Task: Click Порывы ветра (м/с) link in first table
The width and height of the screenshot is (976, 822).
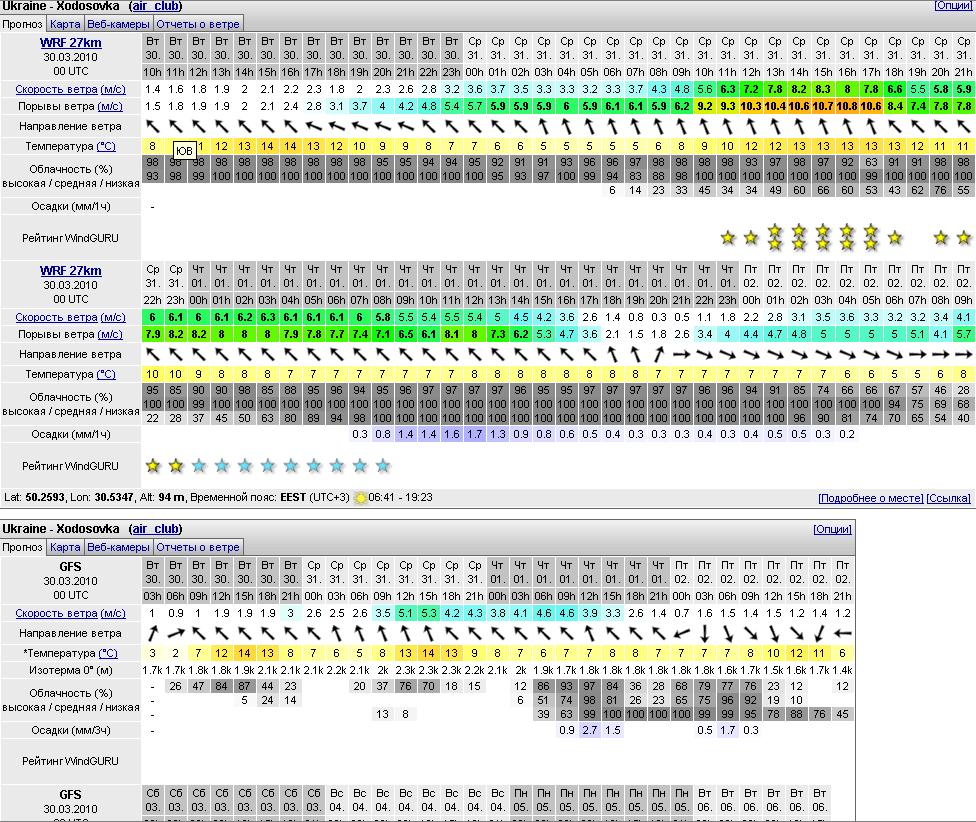Action: point(69,107)
